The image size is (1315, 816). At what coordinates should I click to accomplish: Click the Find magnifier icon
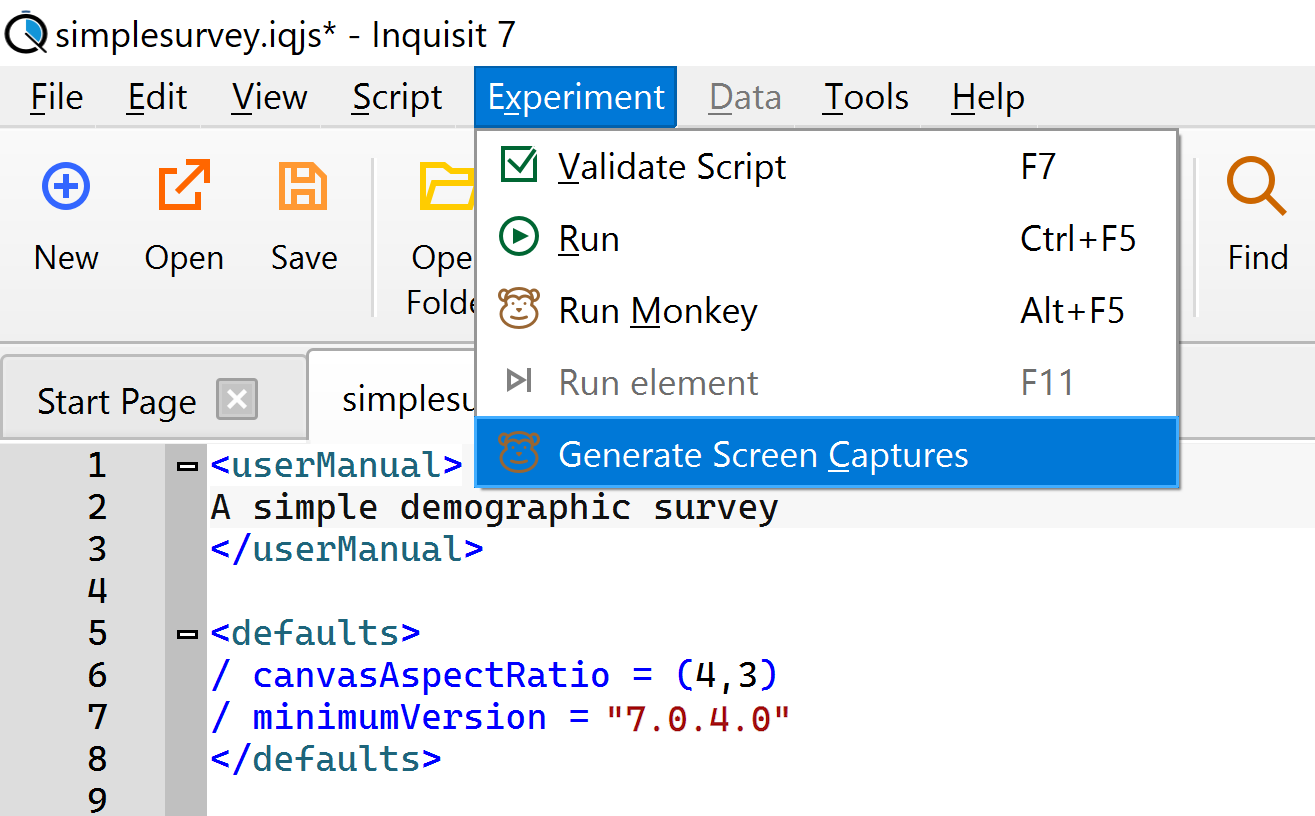pyautogui.click(x=1257, y=187)
